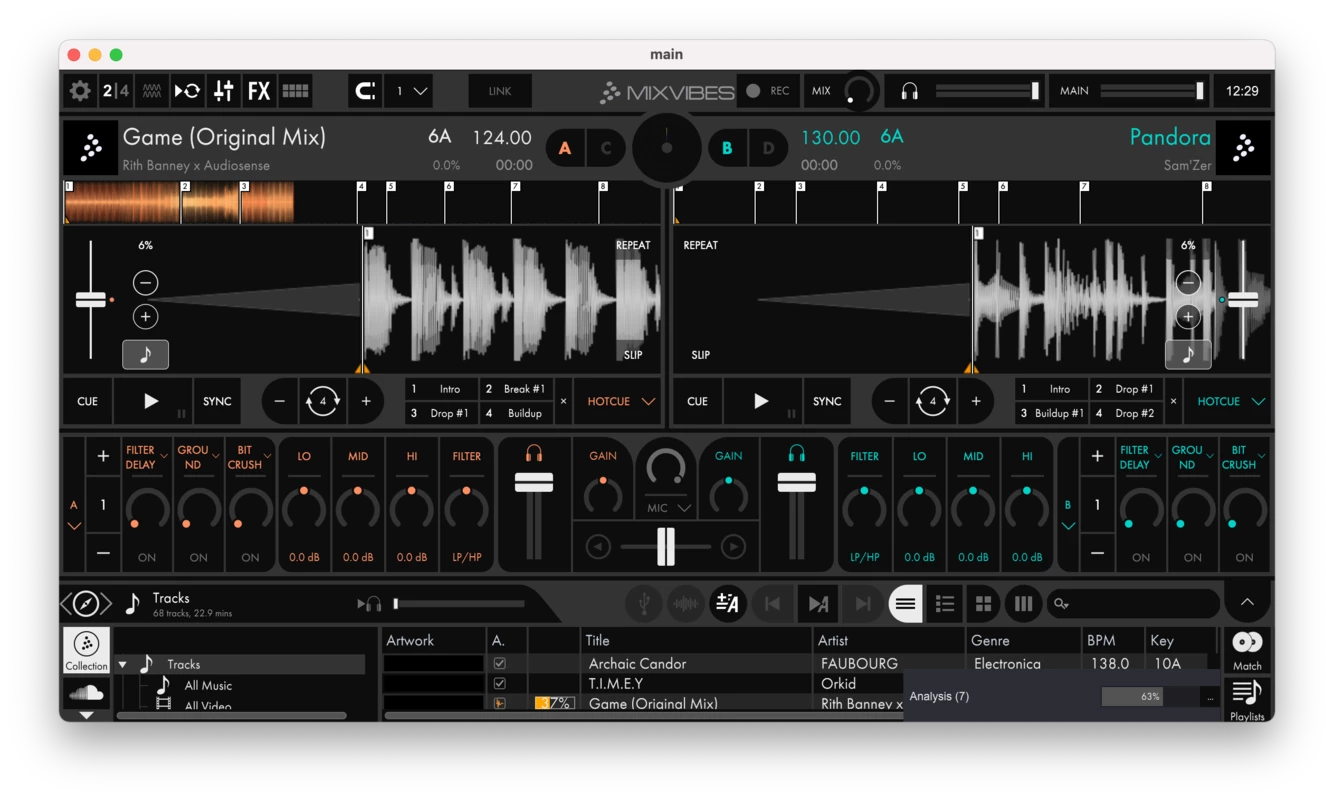Select deck A button

[565, 148]
